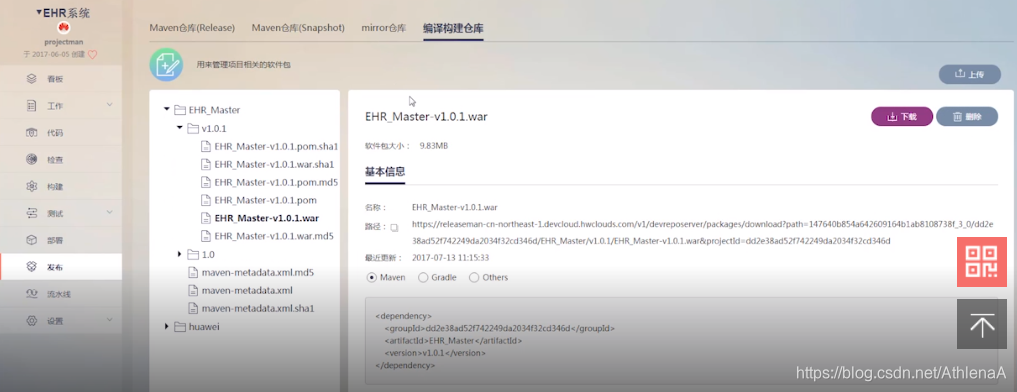Viewport: 1017px width, 392px height.
Task: Switch to Maven仓库(Snapshot) tab
Action: pos(298,28)
